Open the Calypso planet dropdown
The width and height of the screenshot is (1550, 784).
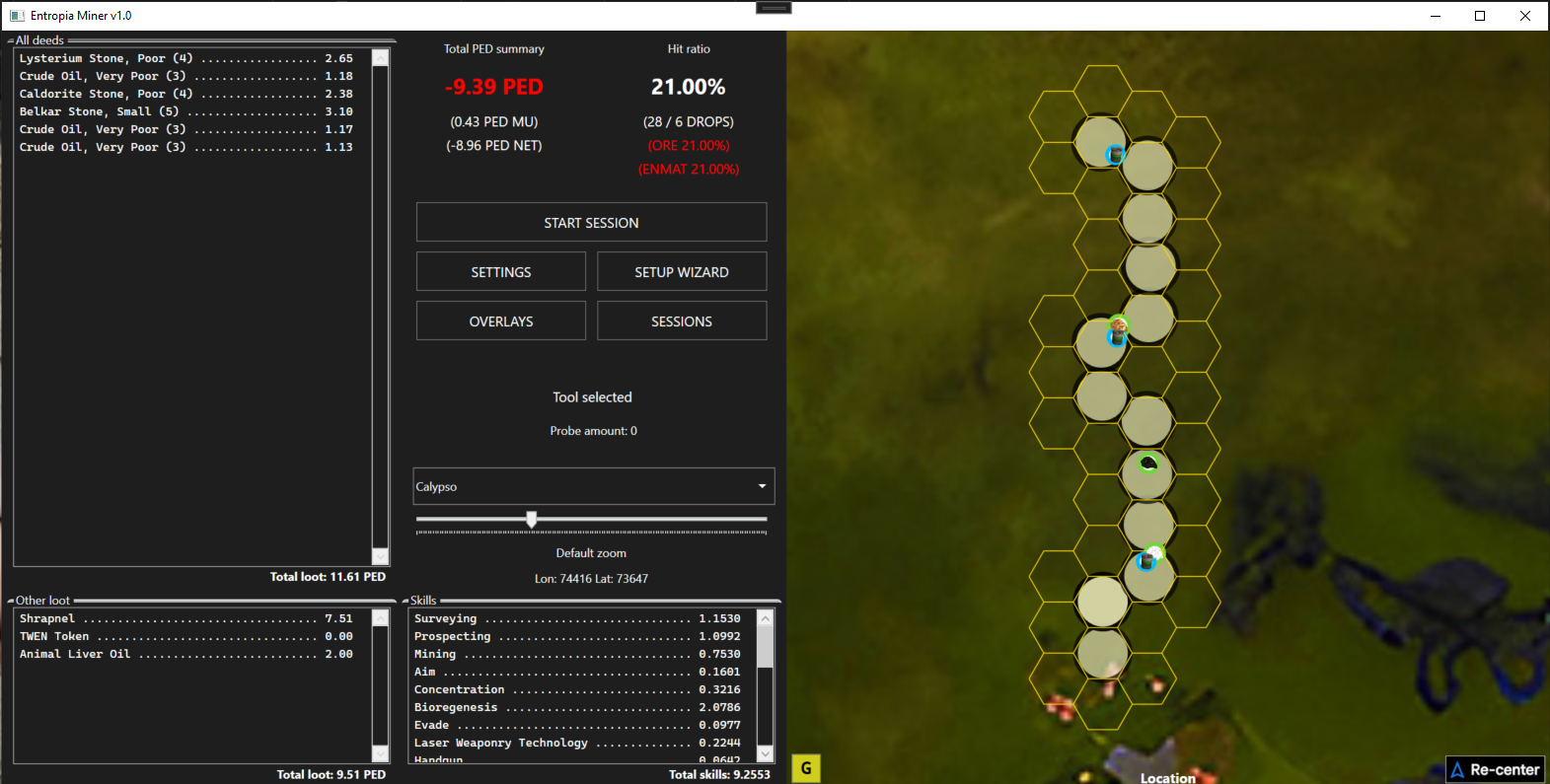593,486
